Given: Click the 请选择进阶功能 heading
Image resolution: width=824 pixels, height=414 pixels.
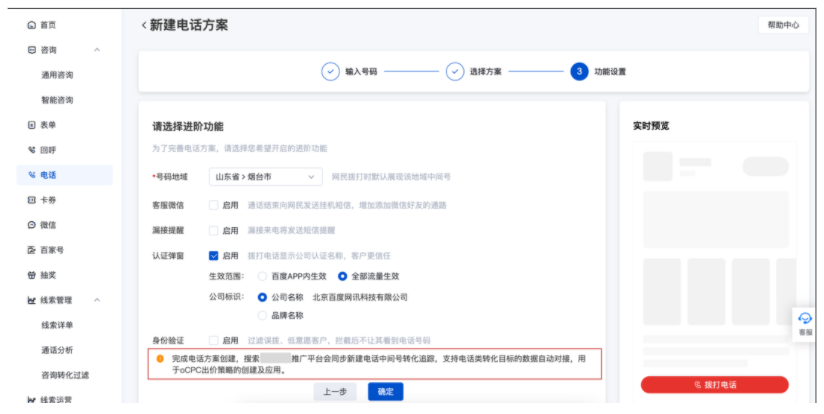Looking at the screenshot, I should [x=188, y=127].
